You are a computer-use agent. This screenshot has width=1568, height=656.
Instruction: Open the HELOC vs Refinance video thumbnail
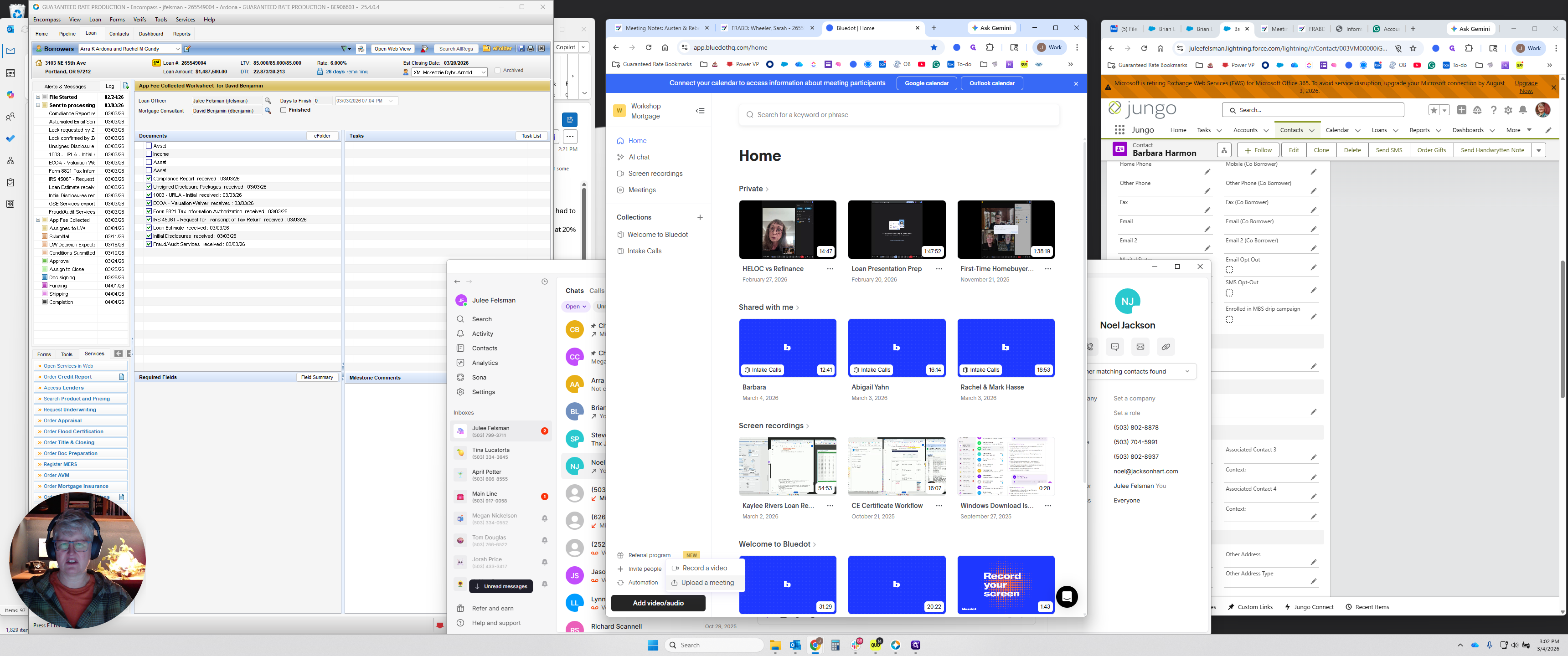point(787,230)
